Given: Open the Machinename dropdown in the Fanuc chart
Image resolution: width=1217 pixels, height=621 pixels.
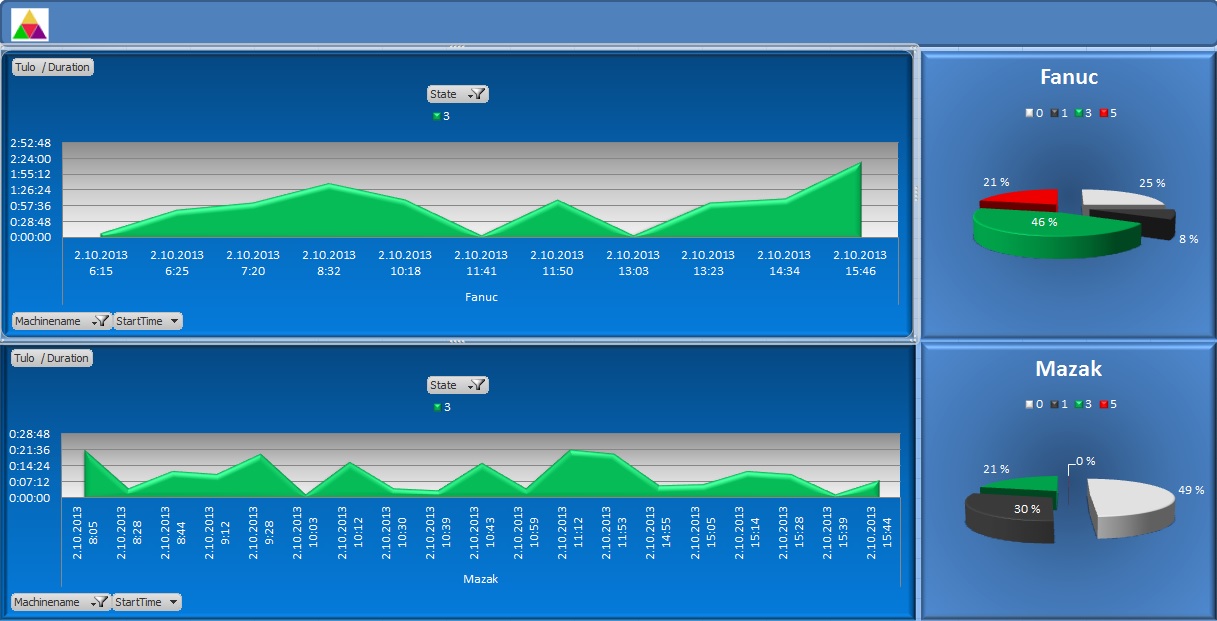Looking at the screenshot, I should [61, 321].
